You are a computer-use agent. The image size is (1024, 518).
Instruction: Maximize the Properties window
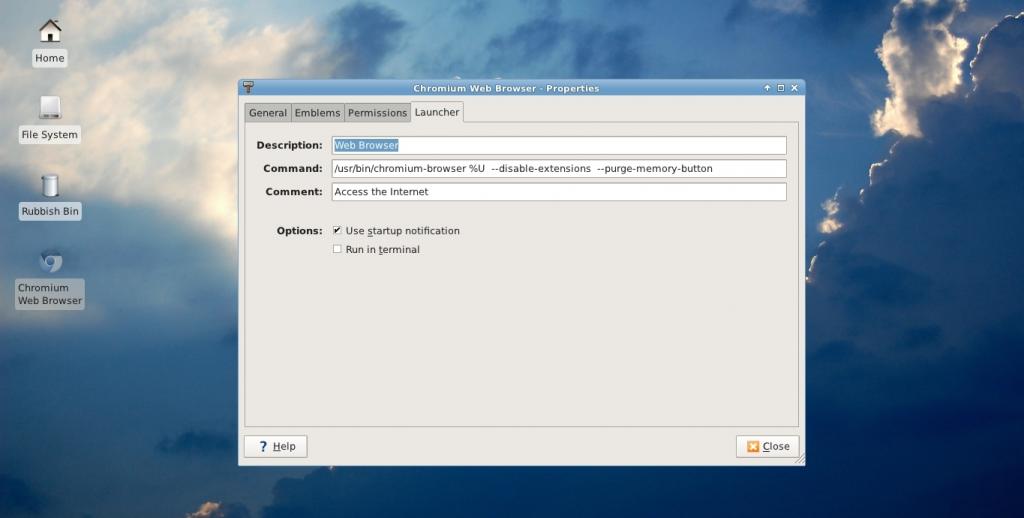tap(781, 88)
